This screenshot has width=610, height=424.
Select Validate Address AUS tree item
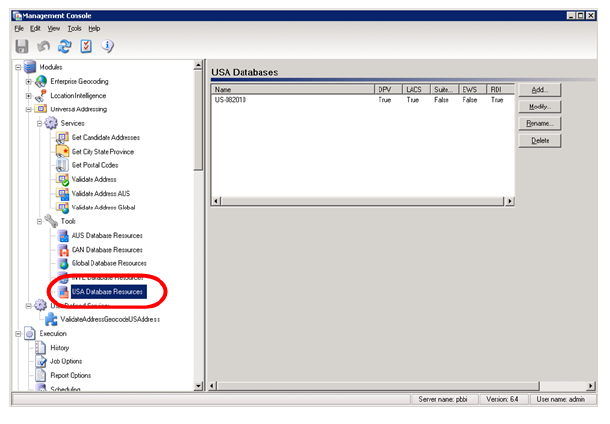(x=101, y=194)
